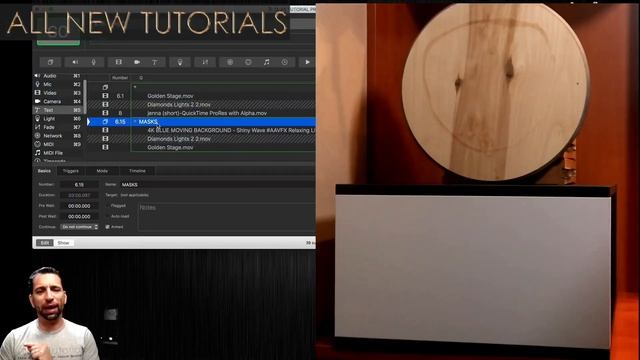
Task: Select Golden Stage.mov inside the MASKS group
Action: (170, 147)
